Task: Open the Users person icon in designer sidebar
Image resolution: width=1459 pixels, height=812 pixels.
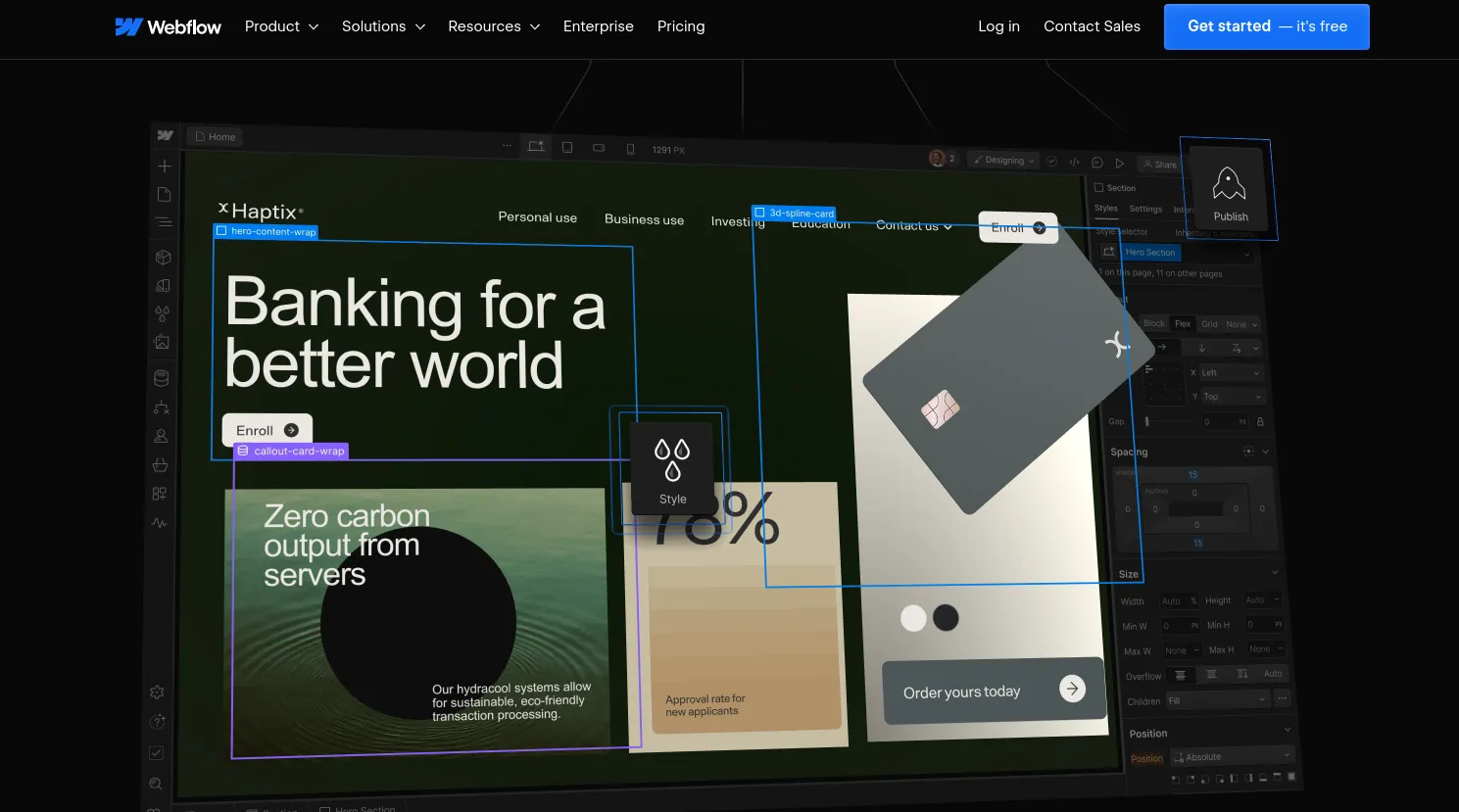Action: [162, 436]
